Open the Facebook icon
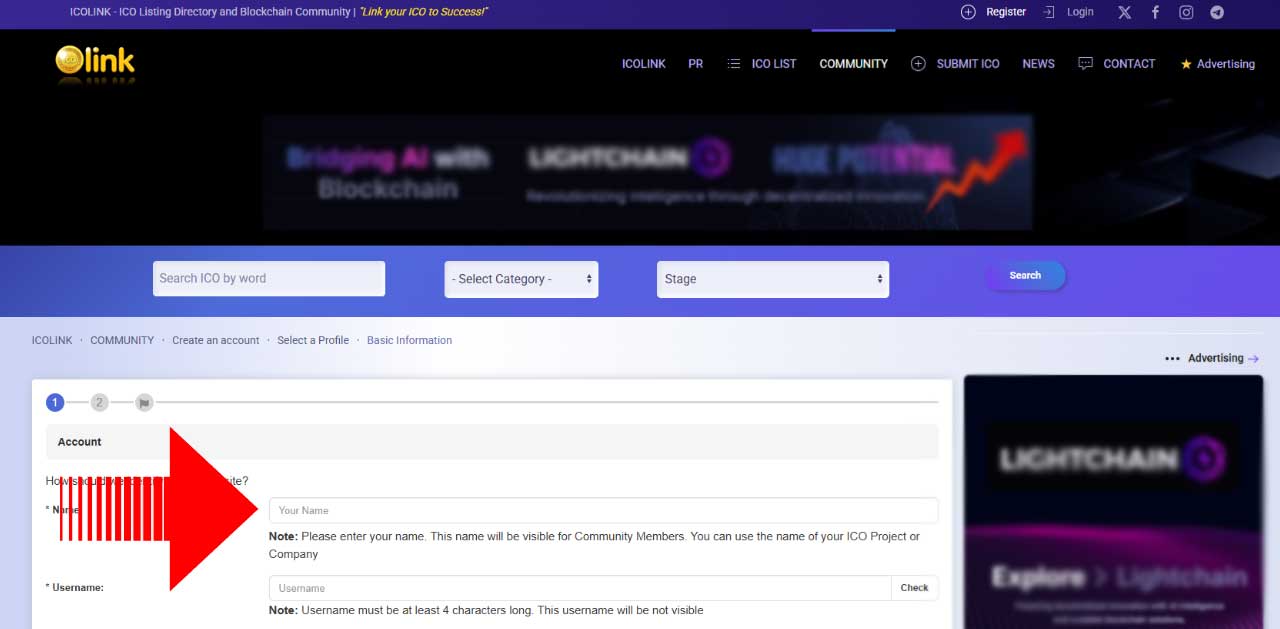The image size is (1280, 629). click(x=1155, y=12)
